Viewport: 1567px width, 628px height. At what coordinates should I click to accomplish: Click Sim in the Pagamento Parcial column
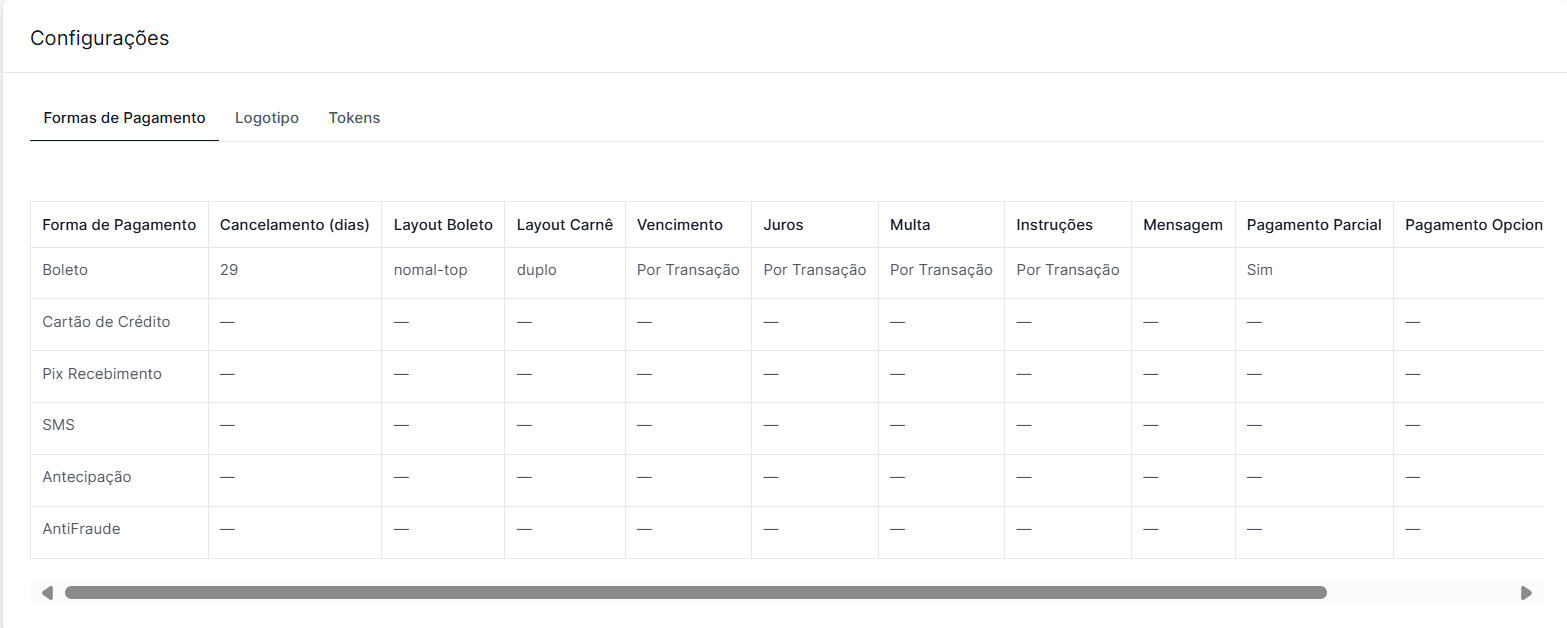click(1260, 270)
